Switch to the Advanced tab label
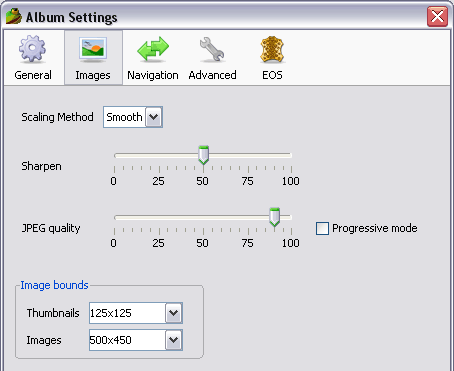This screenshot has width=454, height=371. (x=212, y=75)
